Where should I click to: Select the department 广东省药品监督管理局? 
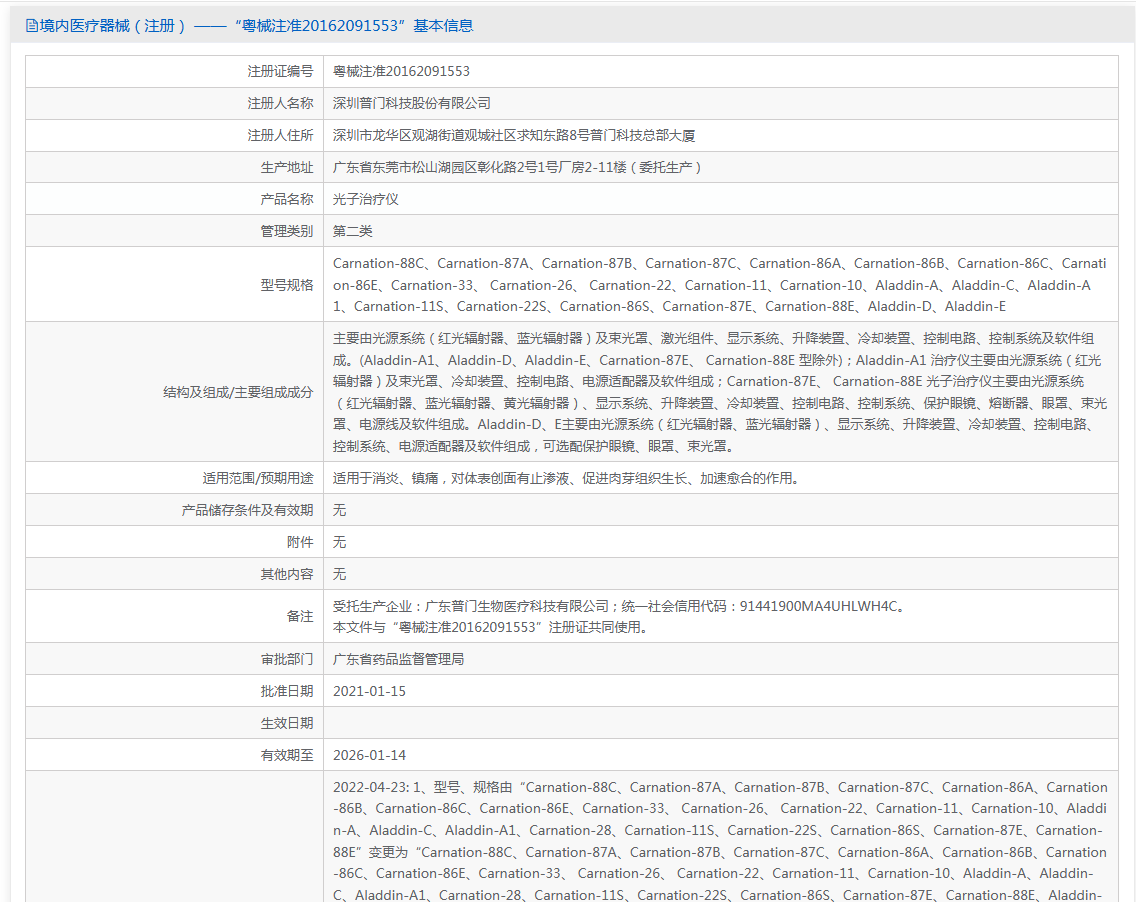tap(398, 659)
